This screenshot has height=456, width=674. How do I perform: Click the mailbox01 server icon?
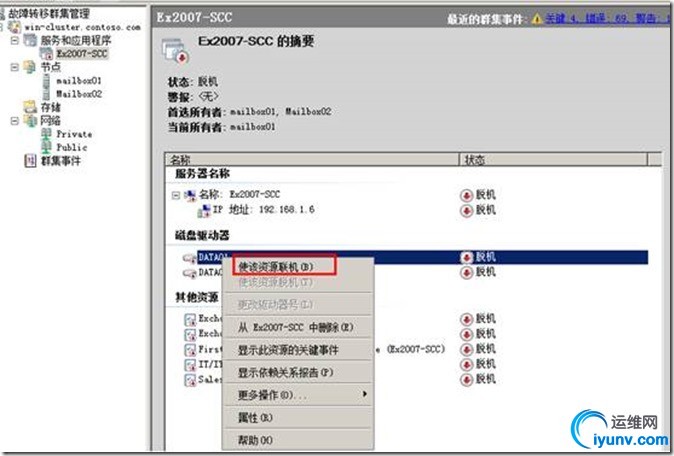tap(46, 80)
